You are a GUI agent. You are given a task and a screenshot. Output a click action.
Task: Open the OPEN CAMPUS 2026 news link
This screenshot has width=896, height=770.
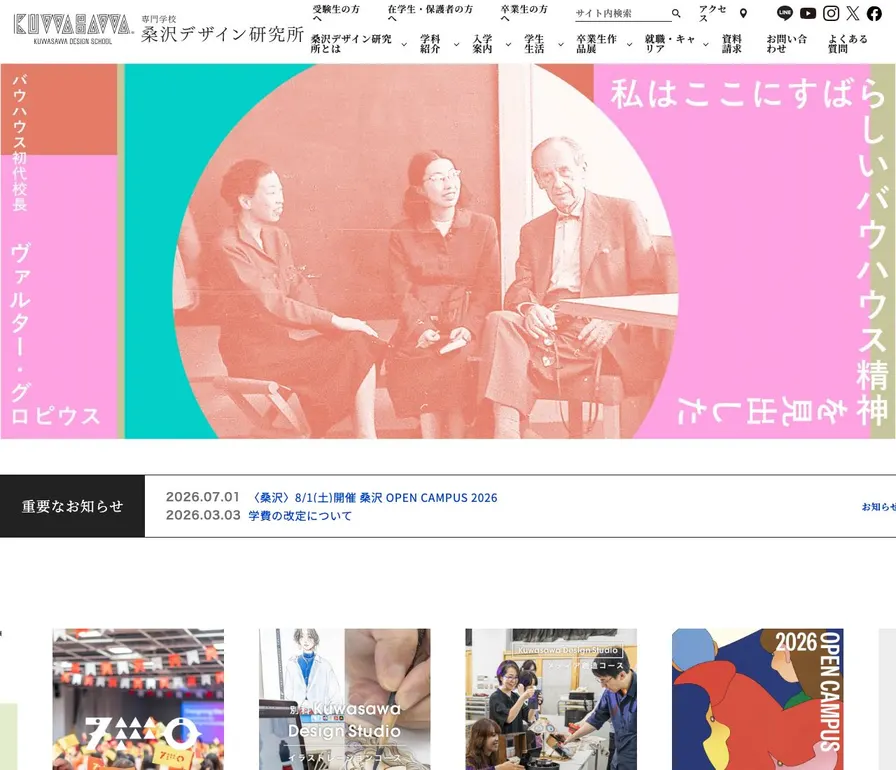[x=374, y=498]
